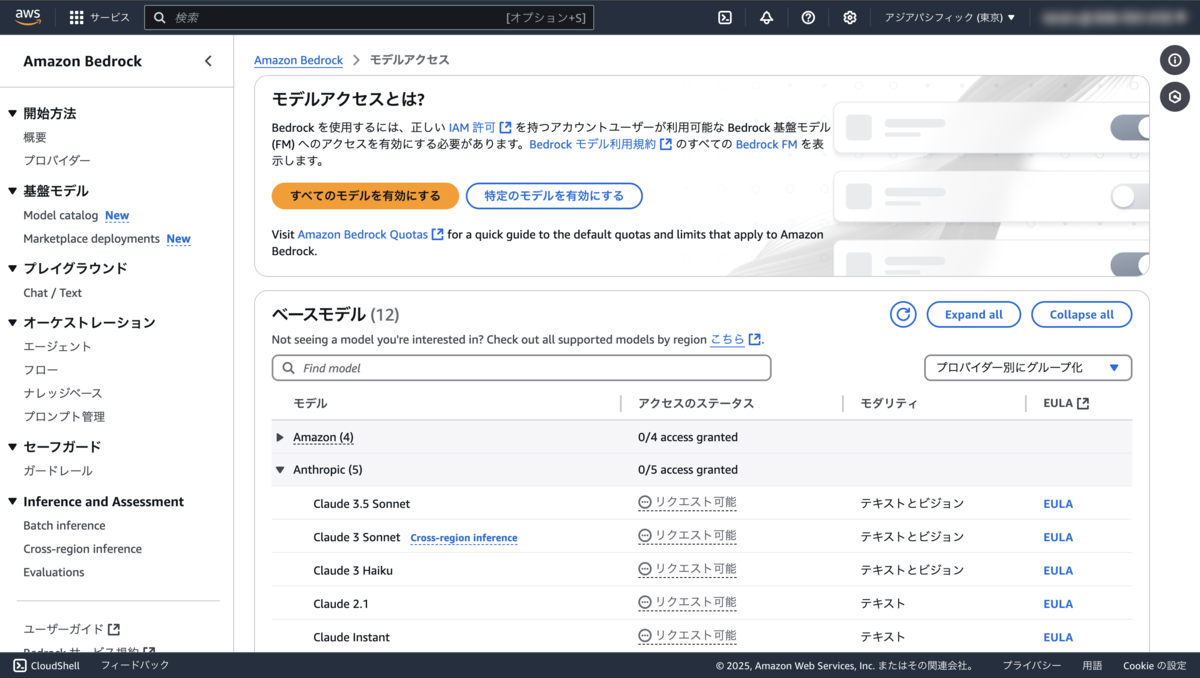Click the Amazon Bedrock breadcrumb link
This screenshot has height=678, width=1200.
point(298,60)
